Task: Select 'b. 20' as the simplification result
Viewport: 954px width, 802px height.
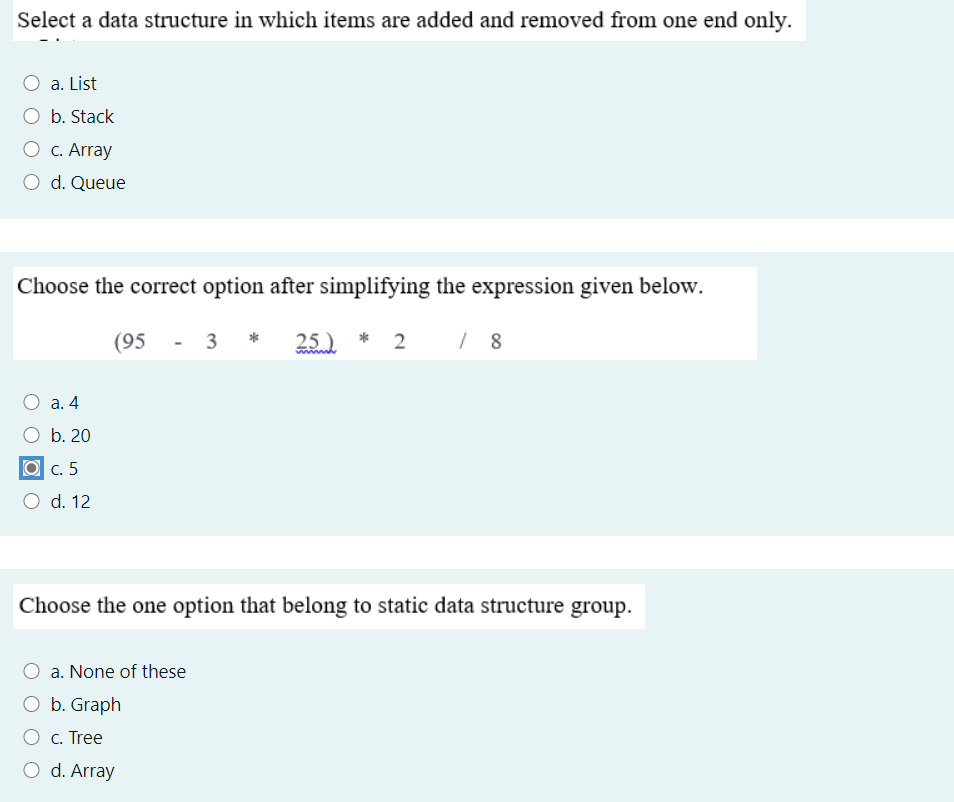Action: (31, 434)
